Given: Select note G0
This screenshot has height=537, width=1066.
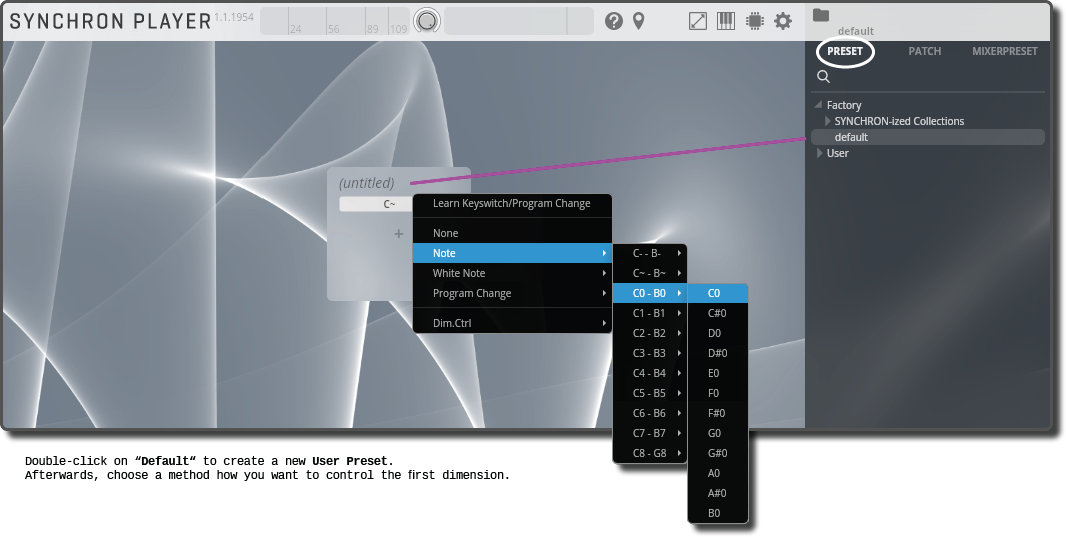Looking at the screenshot, I should [718, 433].
